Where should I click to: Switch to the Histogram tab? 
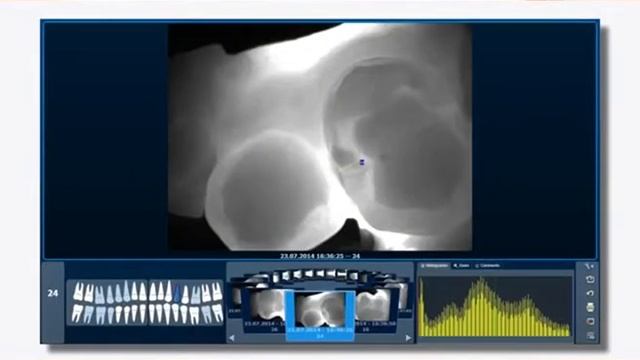click(x=434, y=266)
